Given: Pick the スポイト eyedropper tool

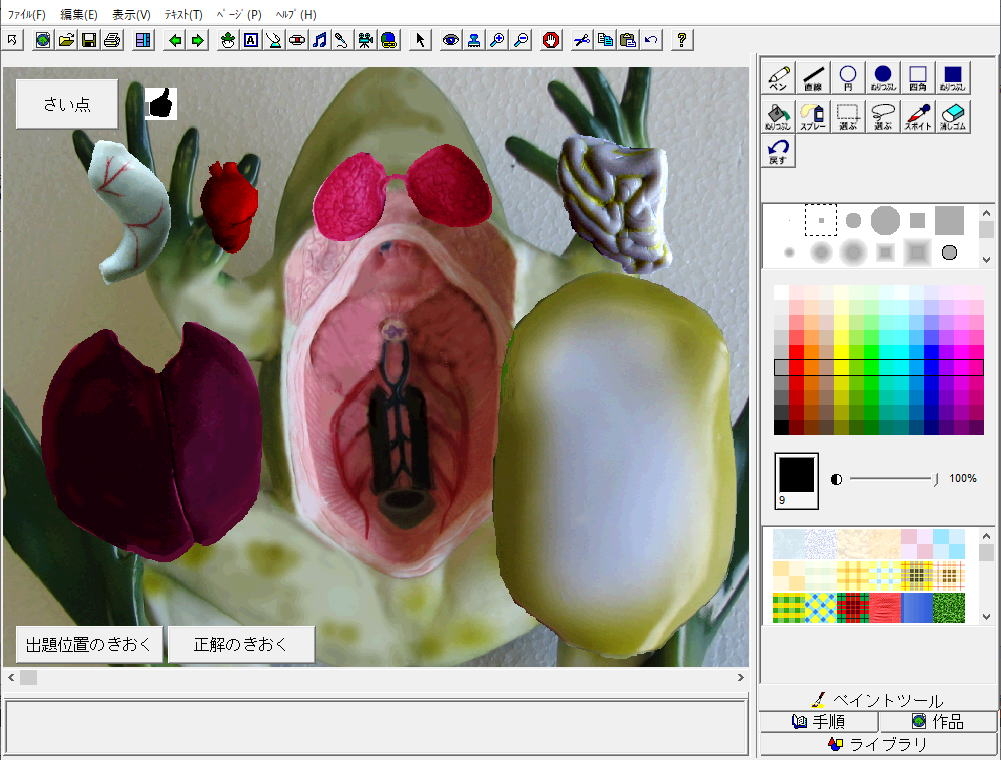Looking at the screenshot, I should (x=918, y=116).
